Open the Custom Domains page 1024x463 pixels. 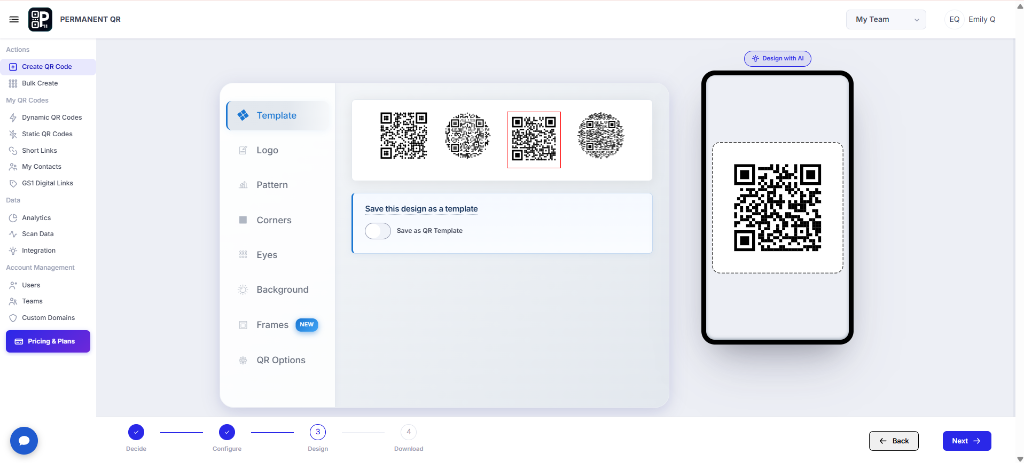point(48,318)
